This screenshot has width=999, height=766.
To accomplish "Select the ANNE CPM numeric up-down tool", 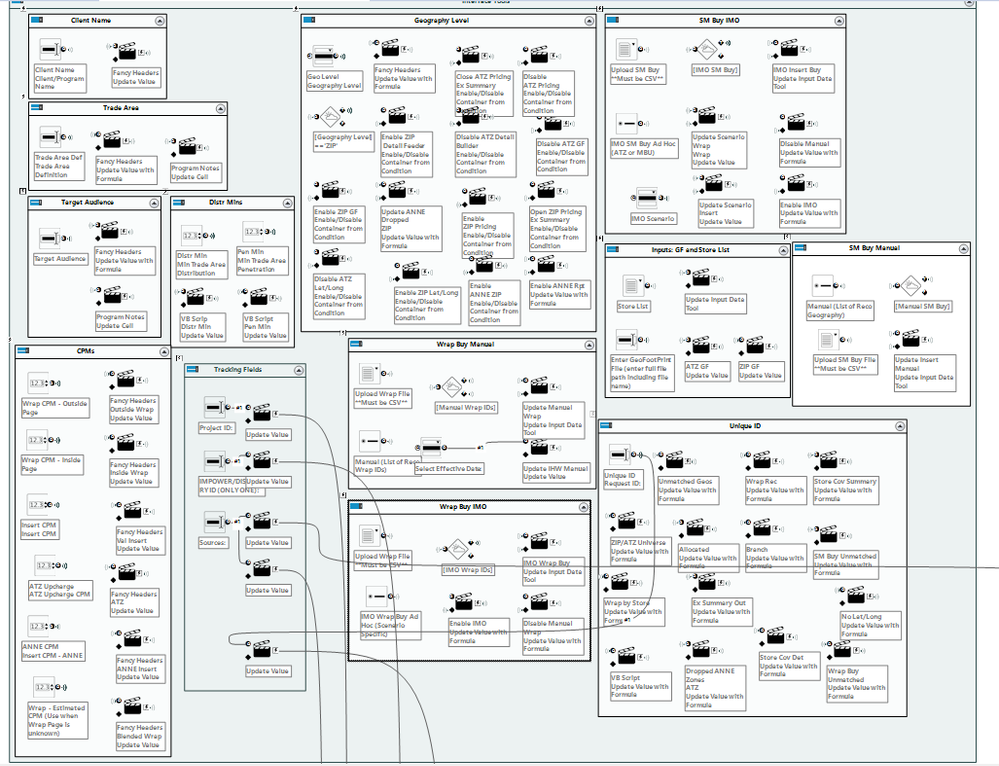I will pos(37,626).
